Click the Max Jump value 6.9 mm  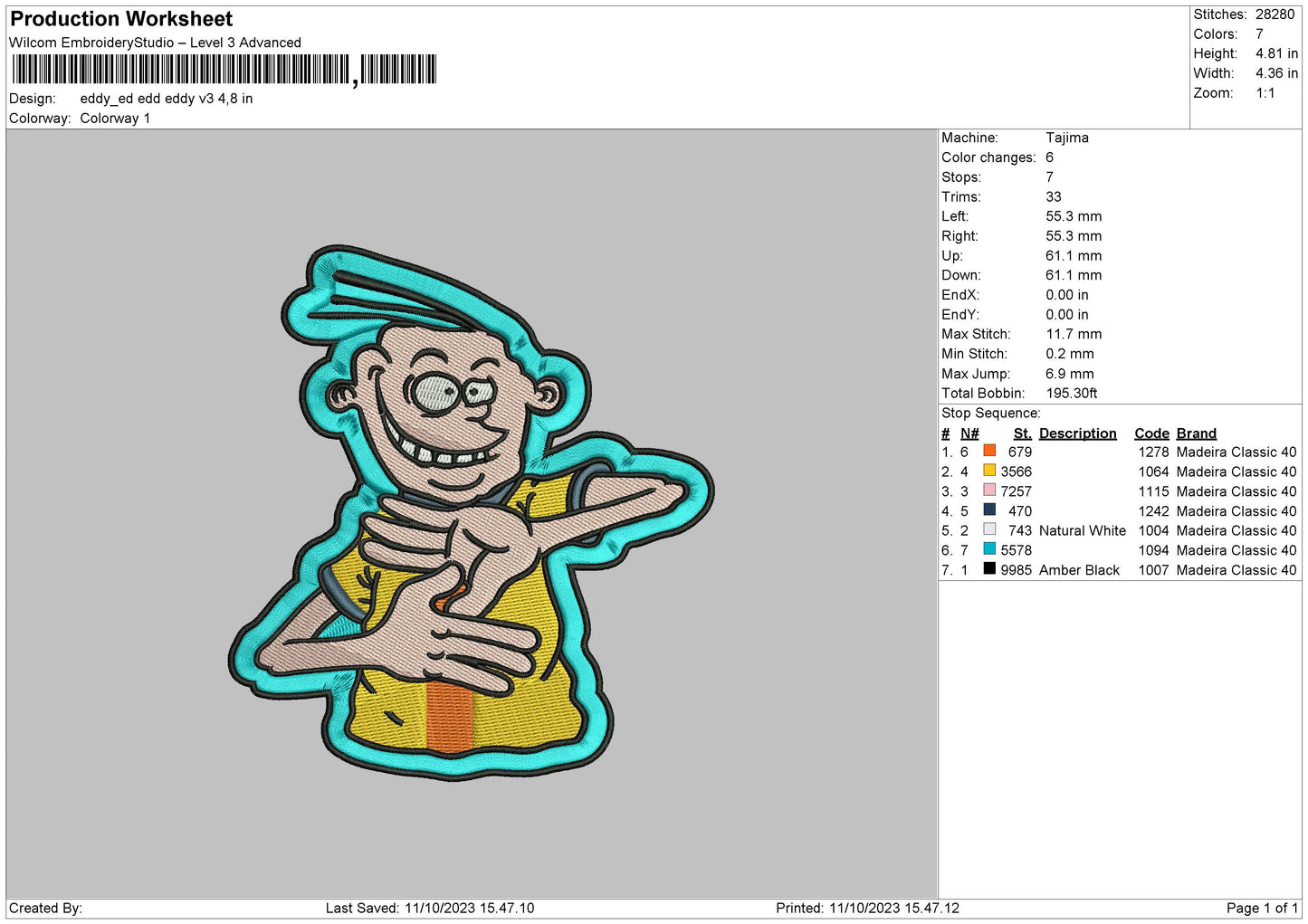pos(1070,374)
